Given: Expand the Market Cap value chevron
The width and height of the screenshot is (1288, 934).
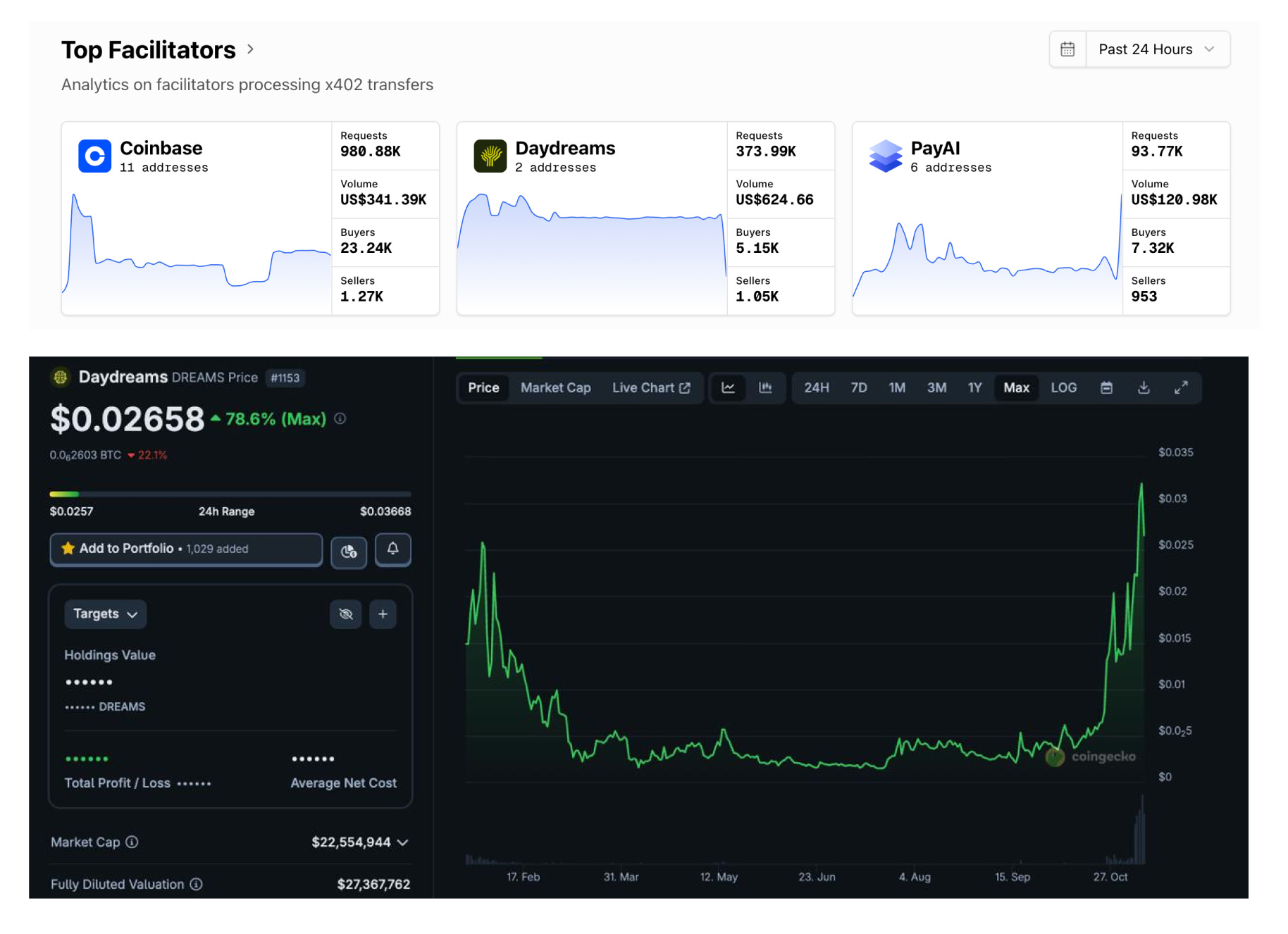Looking at the screenshot, I should [x=403, y=842].
